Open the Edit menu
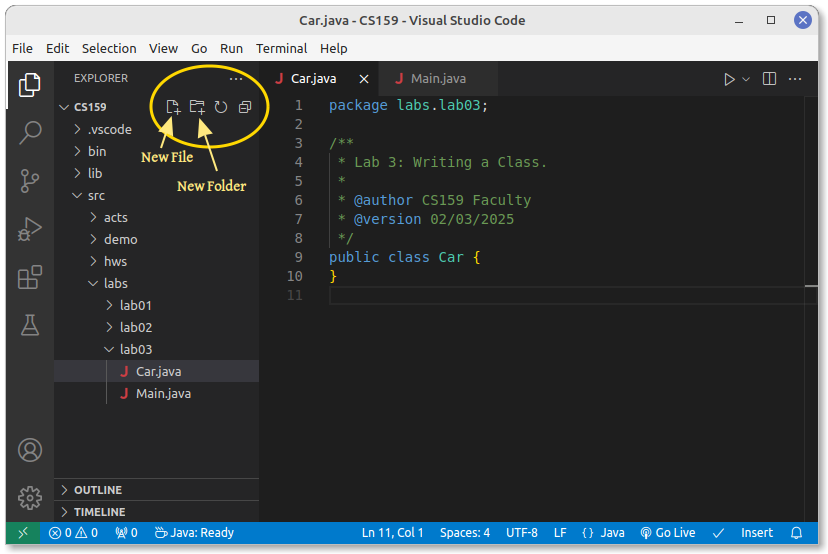The image size is (828, 554). pyautogui.click(x=57, y=49)
